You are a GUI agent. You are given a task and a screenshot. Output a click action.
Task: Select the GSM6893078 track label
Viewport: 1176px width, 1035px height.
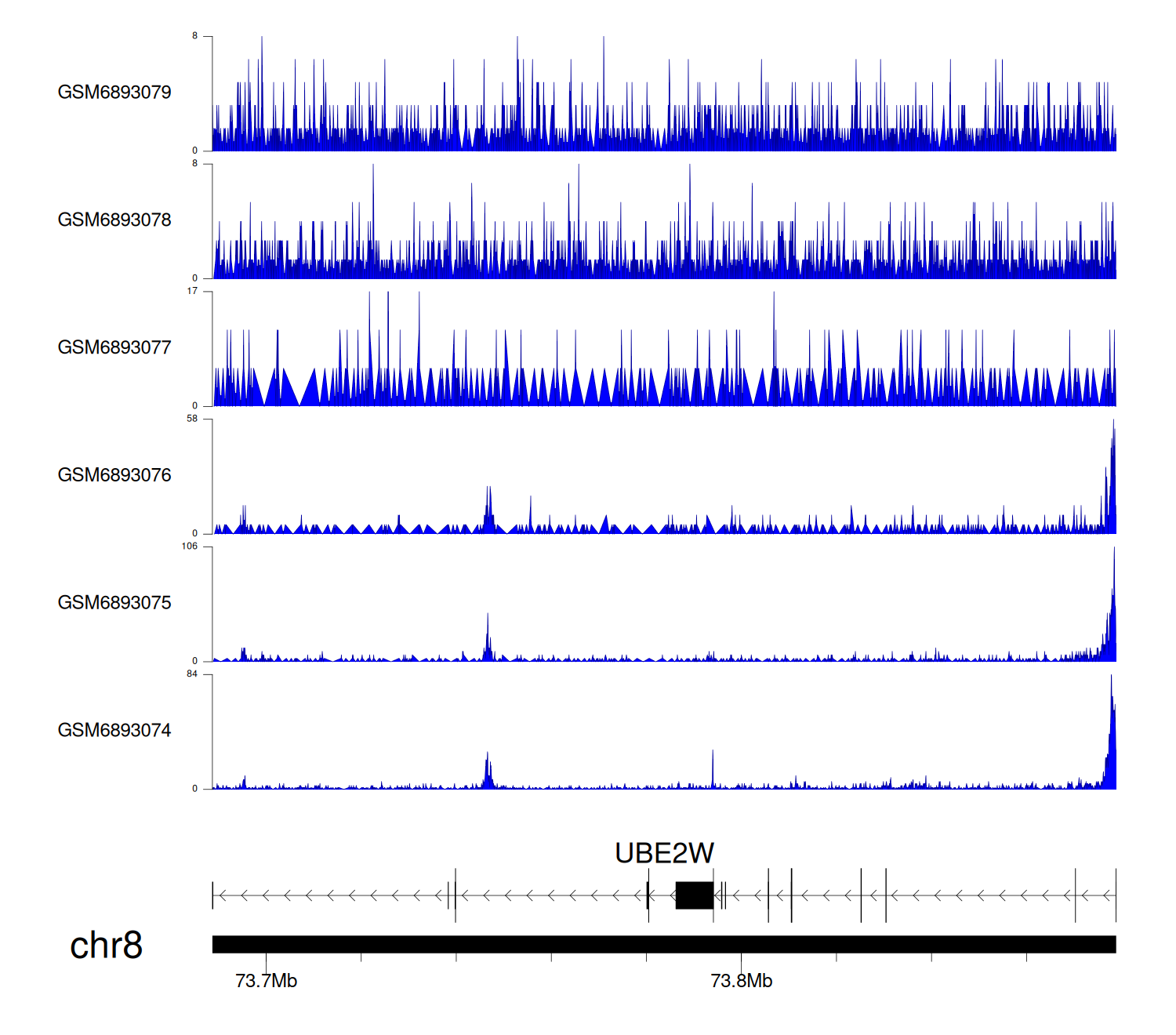[114, 220]
